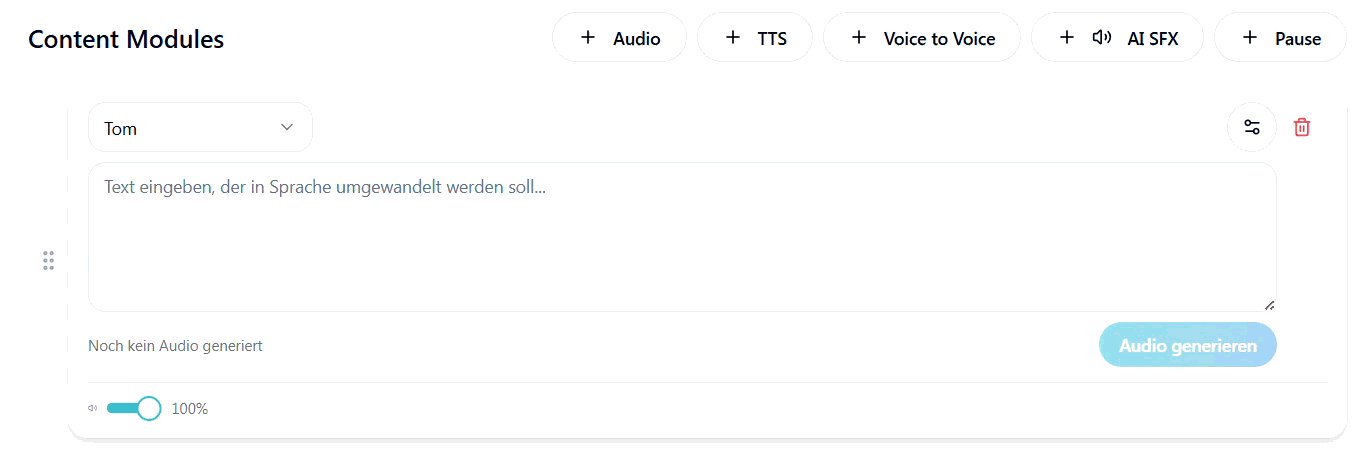
Task: Click the 'Noch kein Audio generiert' status text
Action: (x=175, y=346)
